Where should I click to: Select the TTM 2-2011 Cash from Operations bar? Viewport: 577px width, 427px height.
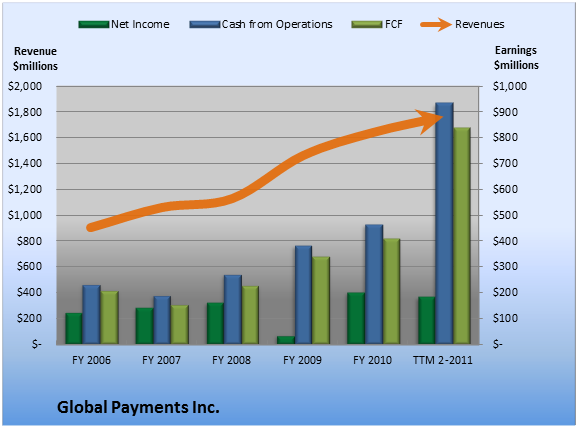click(x=445, y=223)
